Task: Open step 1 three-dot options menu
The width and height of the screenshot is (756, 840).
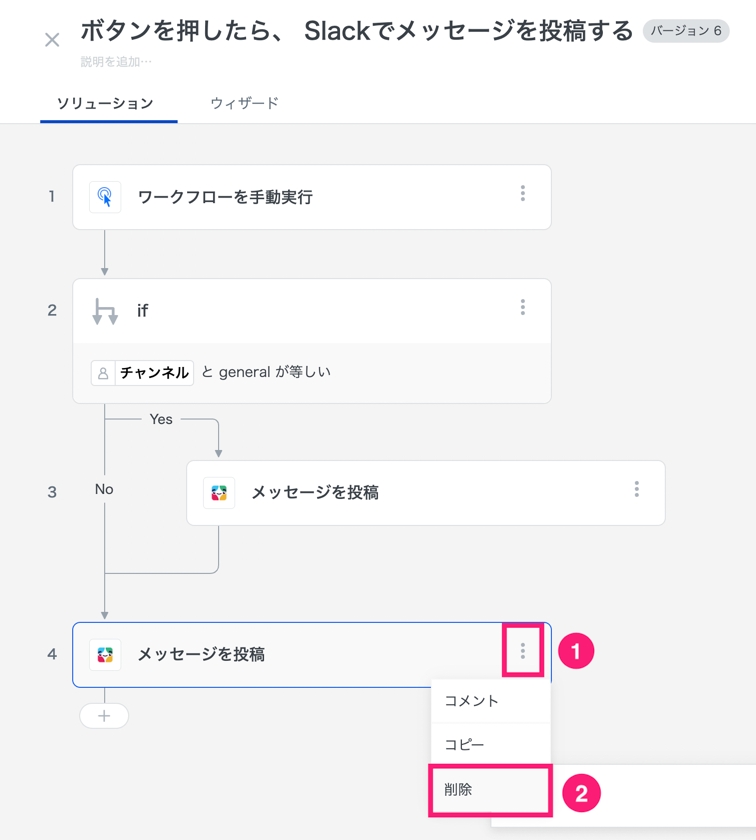Action: [522, 194]
